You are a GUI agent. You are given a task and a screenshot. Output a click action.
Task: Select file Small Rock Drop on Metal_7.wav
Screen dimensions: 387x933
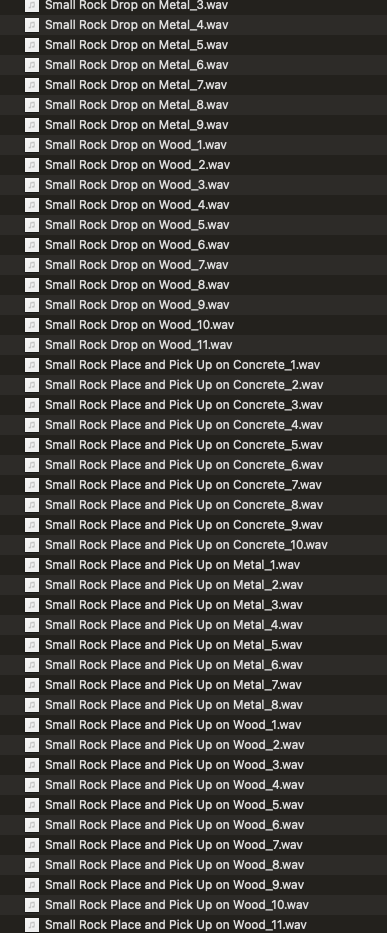(x=136, y=84)
